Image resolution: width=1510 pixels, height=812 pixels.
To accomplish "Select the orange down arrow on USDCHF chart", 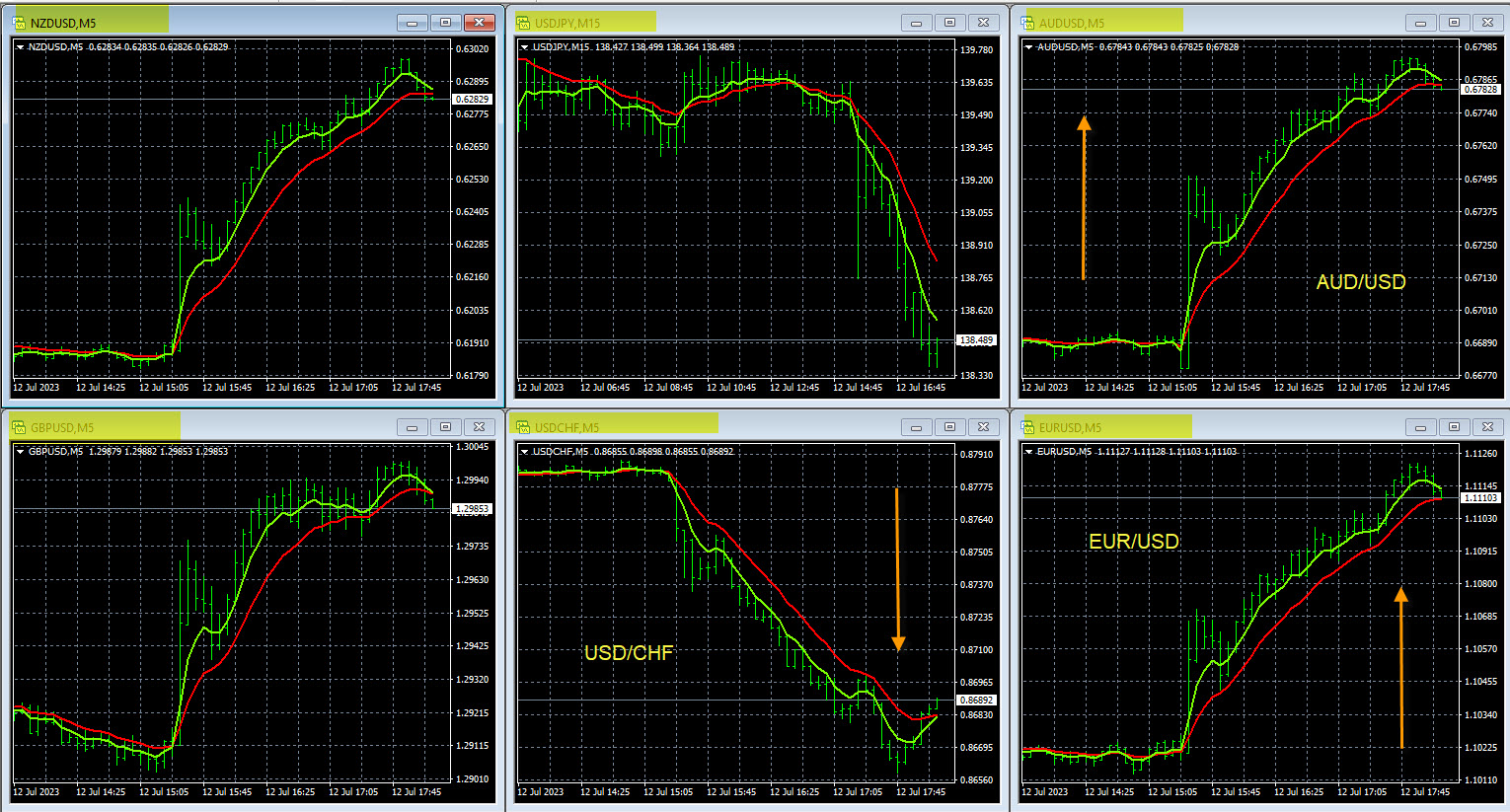I will click(x=898, y=570).
